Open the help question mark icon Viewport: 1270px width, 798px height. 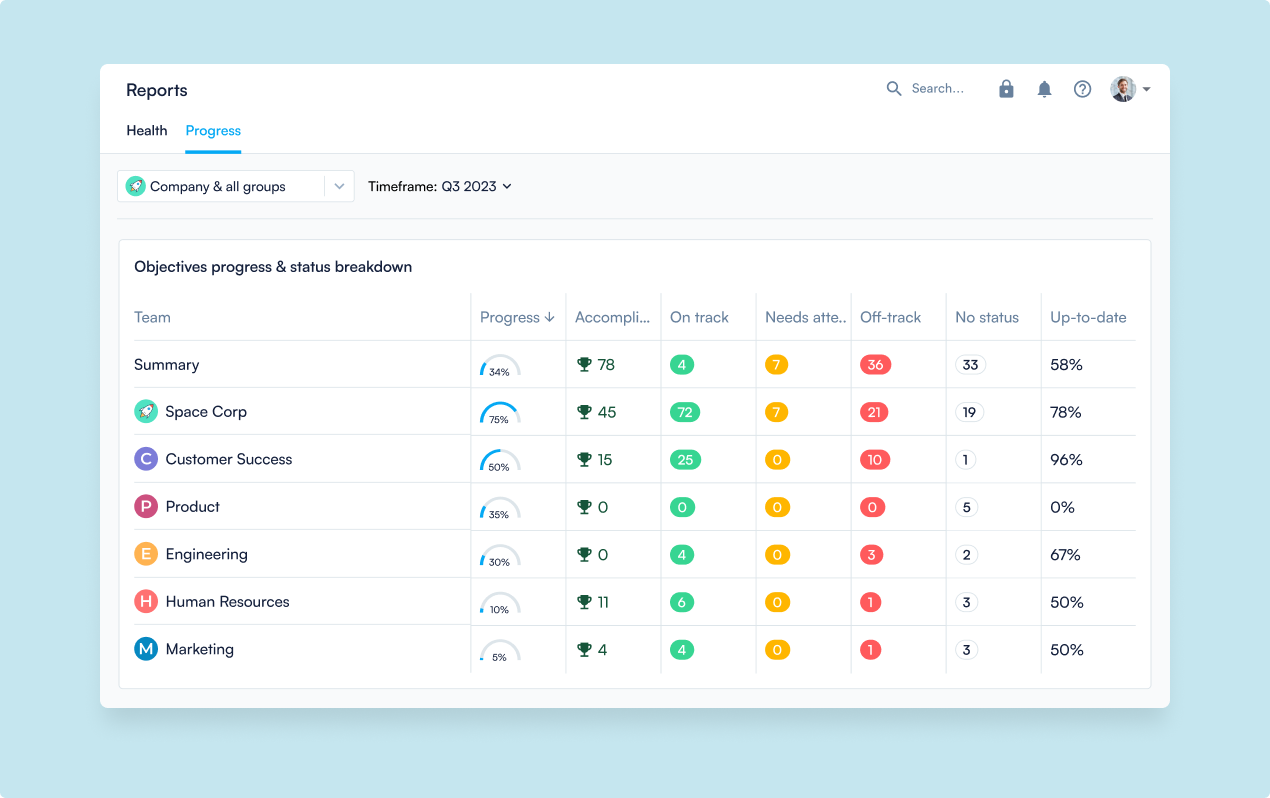[1082, 89]
